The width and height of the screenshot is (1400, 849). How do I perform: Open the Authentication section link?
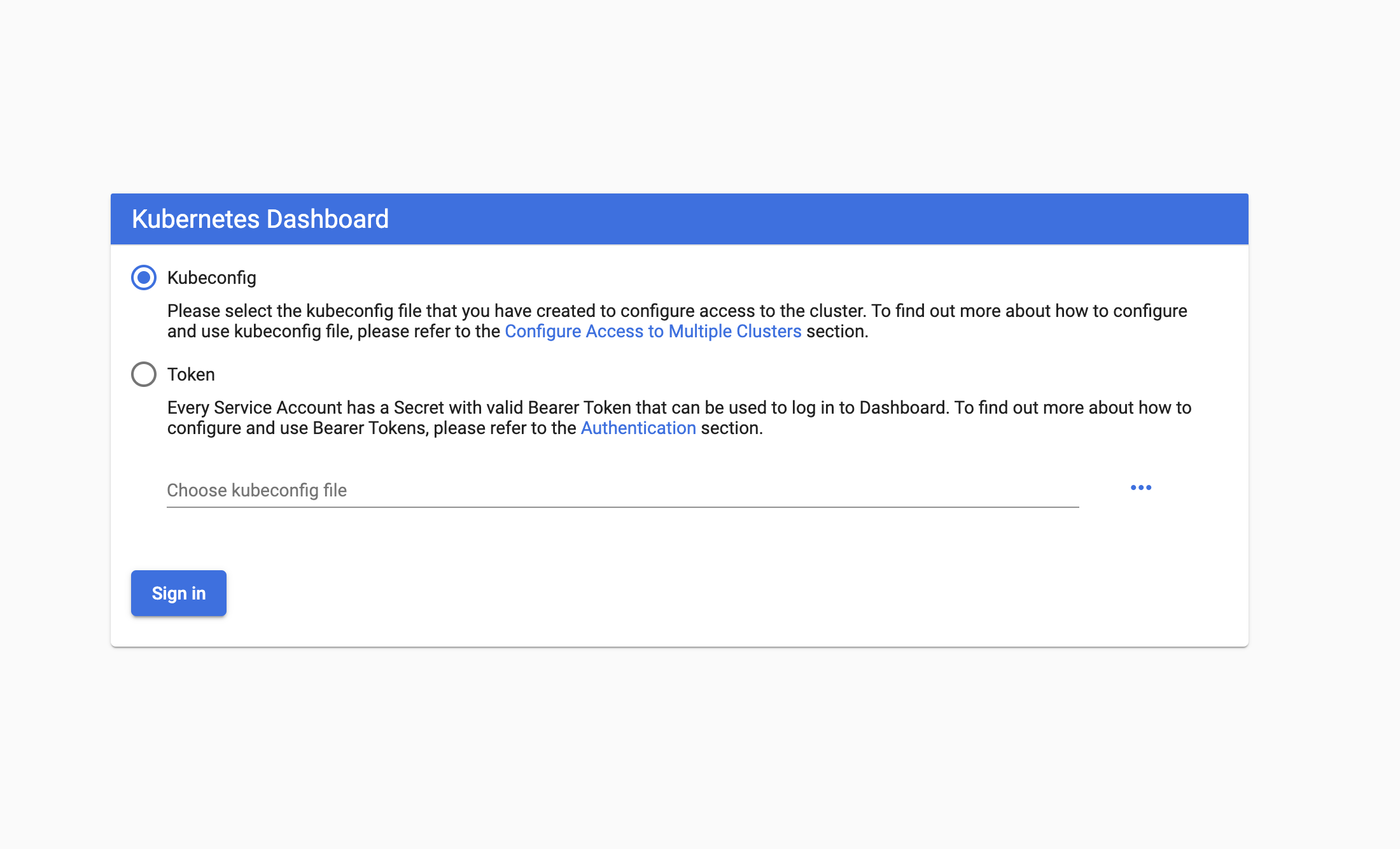point(638,428)
